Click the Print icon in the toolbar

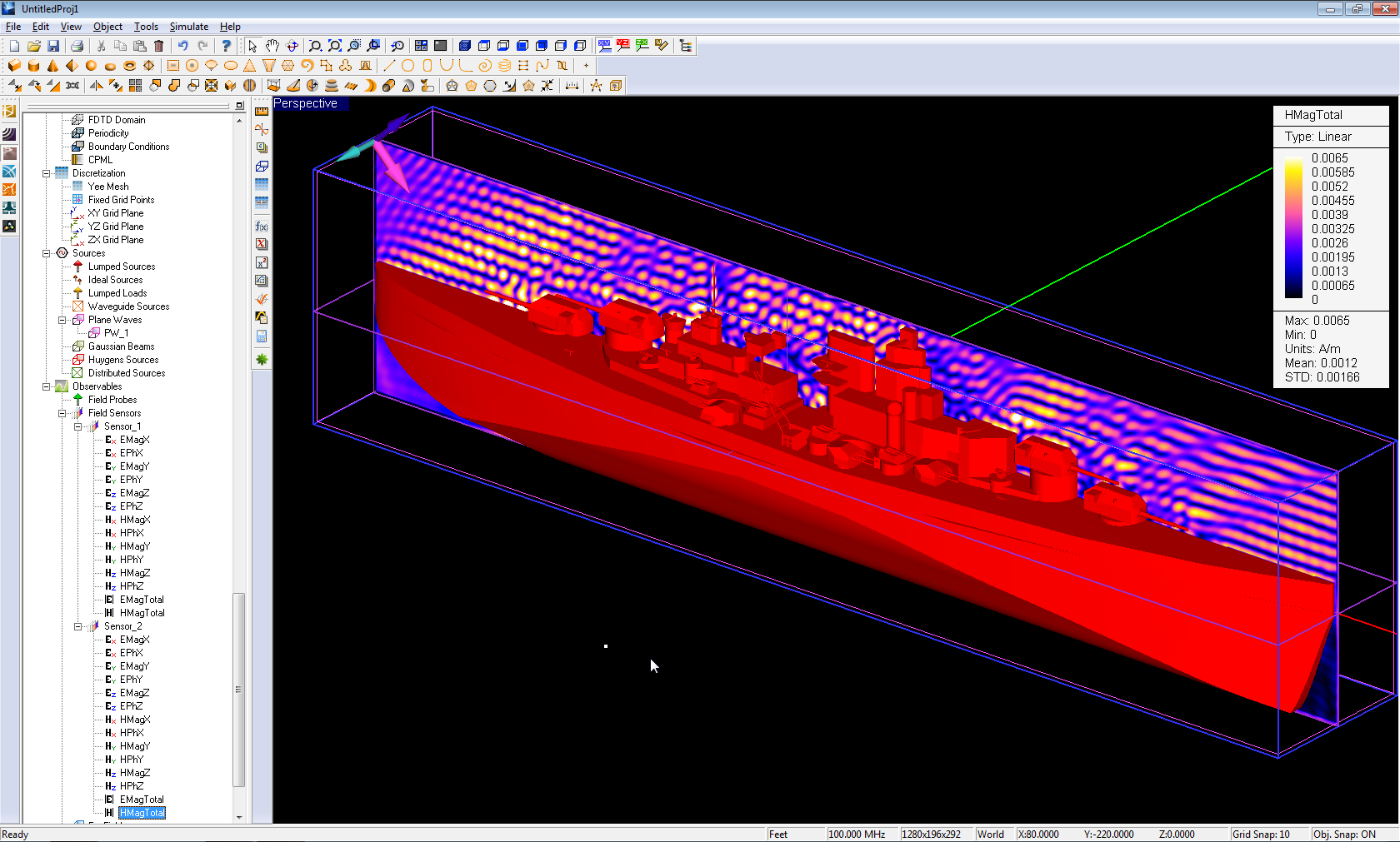tap(77, 46)
